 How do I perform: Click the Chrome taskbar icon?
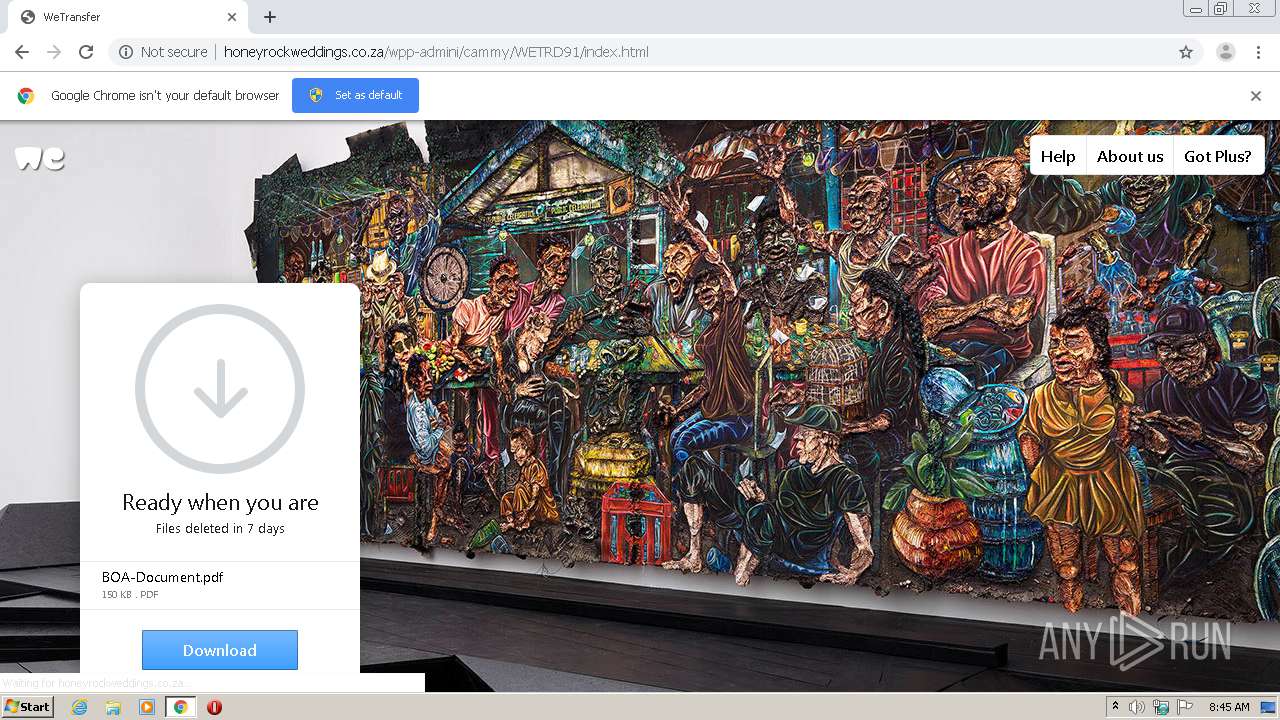181,707
